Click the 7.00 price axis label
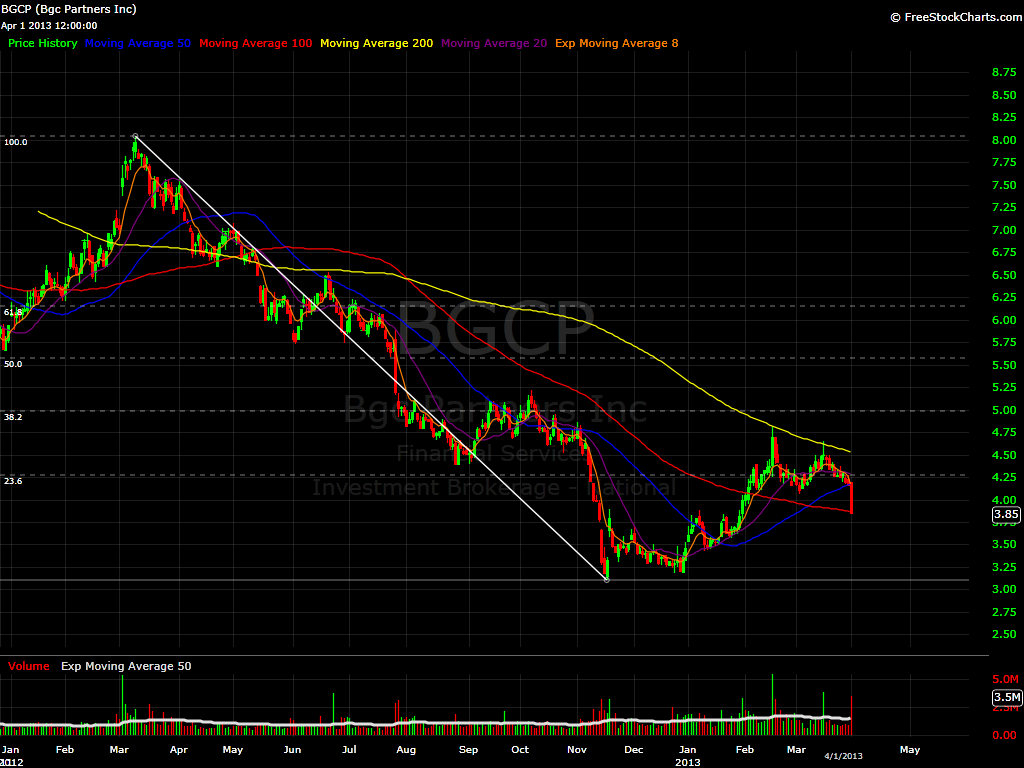 [x=1004, y=231]
